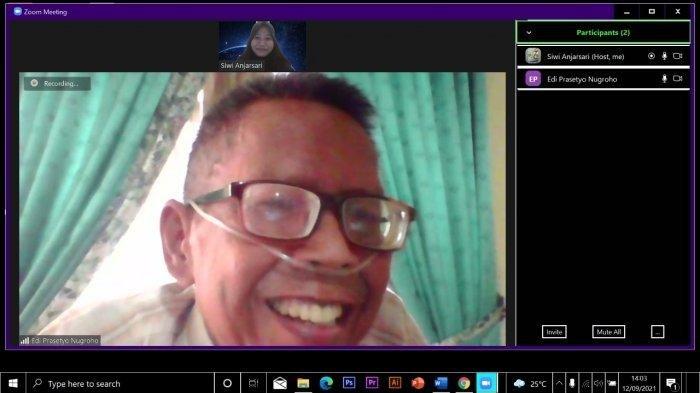The image size is (700, 393).
Task: Minimize the Zoom Meeting window
Action: 627,12
